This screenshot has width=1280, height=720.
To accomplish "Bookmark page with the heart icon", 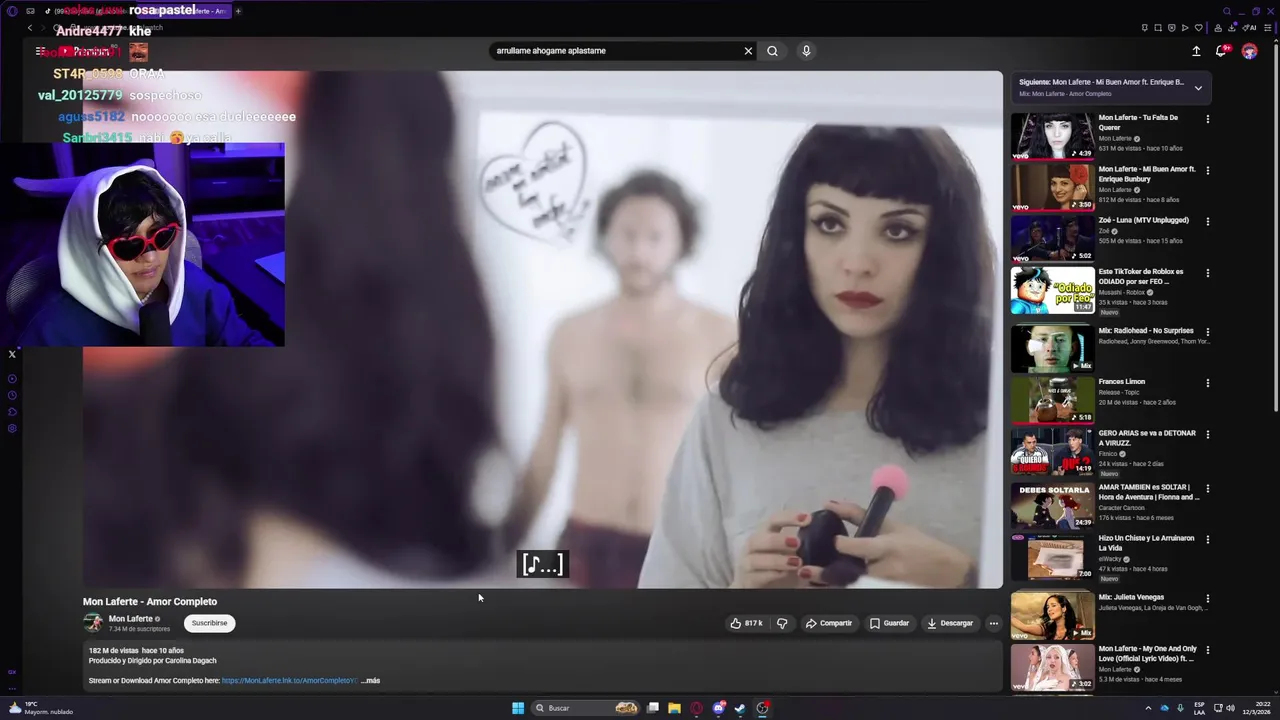I will (x=1198, y=28).
